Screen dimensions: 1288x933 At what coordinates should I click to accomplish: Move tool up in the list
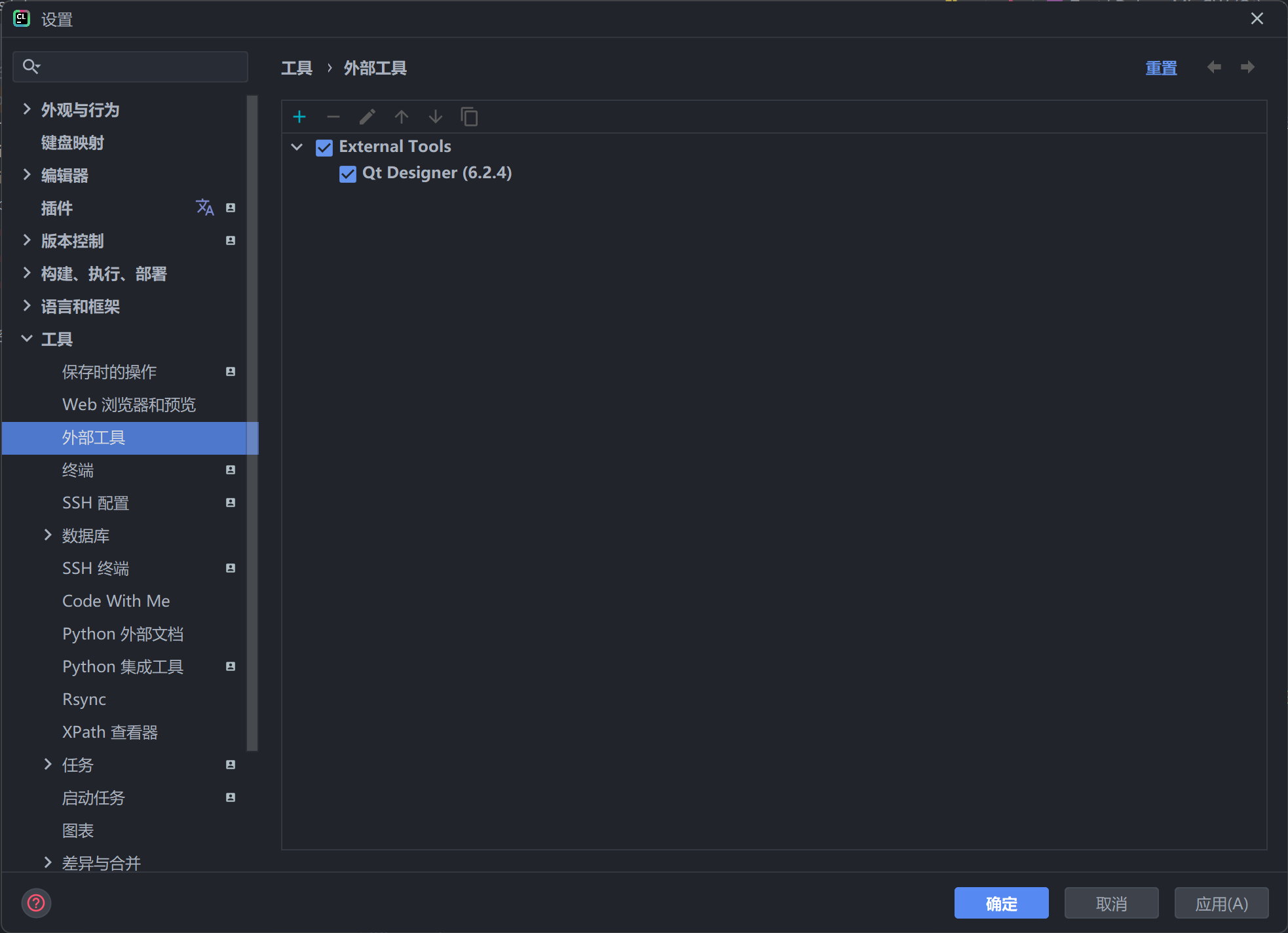(401, 117)
